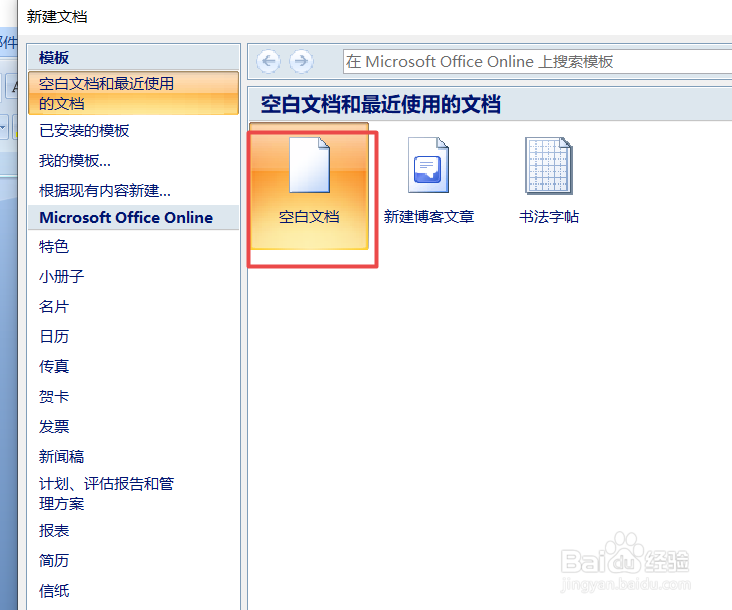This screenshot has height=610, width=732.
Task: Select the 信纸 template category
Action: coord(54,591)
